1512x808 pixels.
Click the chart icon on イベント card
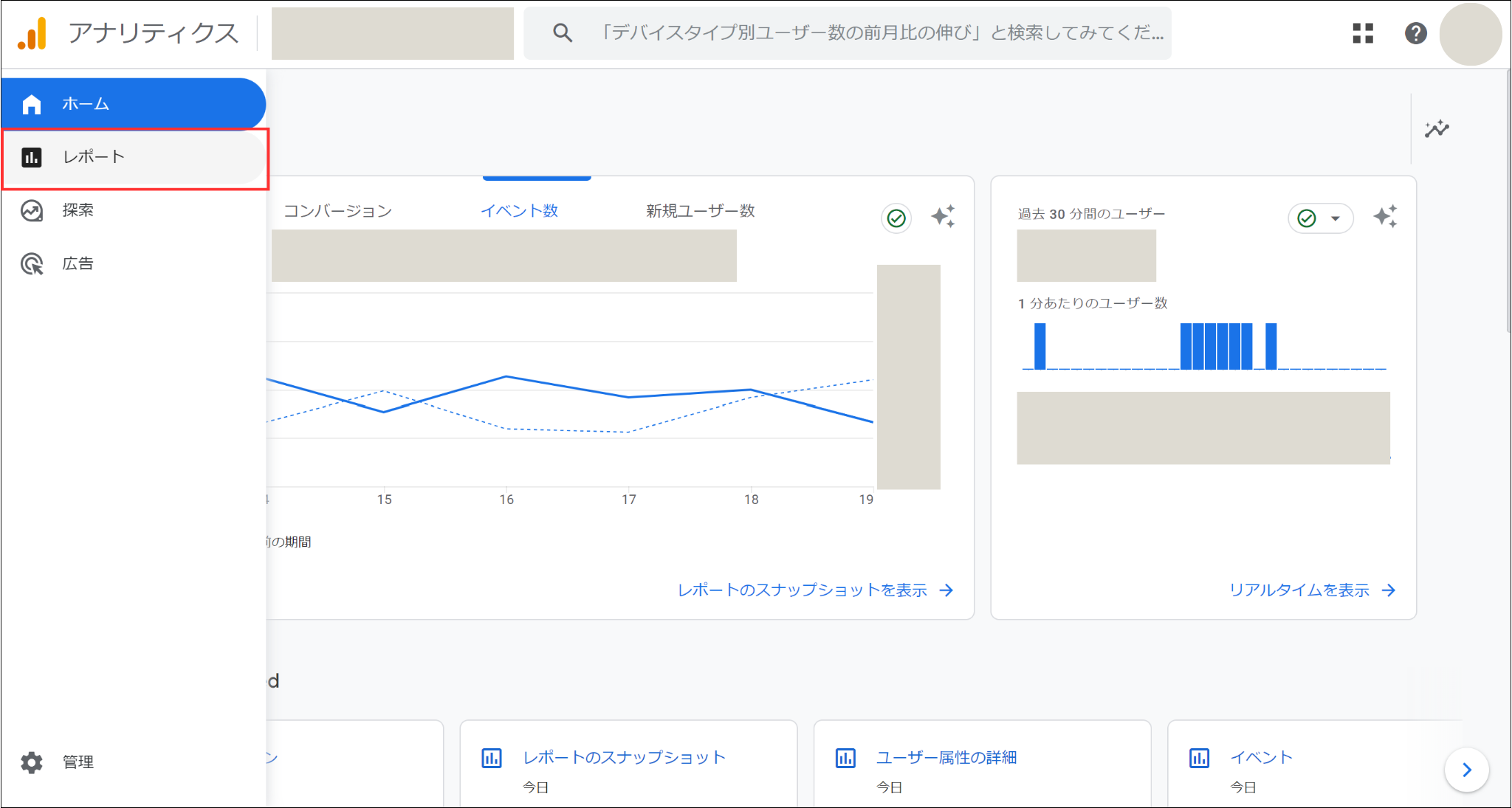1199,758
